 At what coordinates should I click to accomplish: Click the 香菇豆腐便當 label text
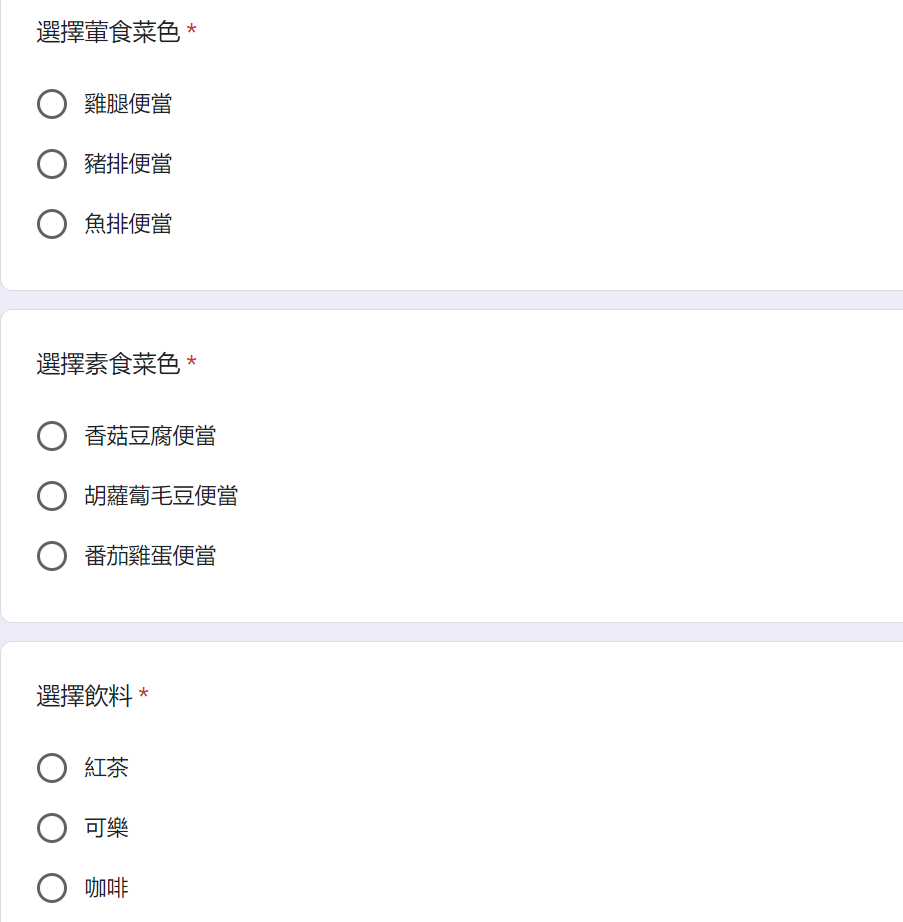tap(150, 436)
